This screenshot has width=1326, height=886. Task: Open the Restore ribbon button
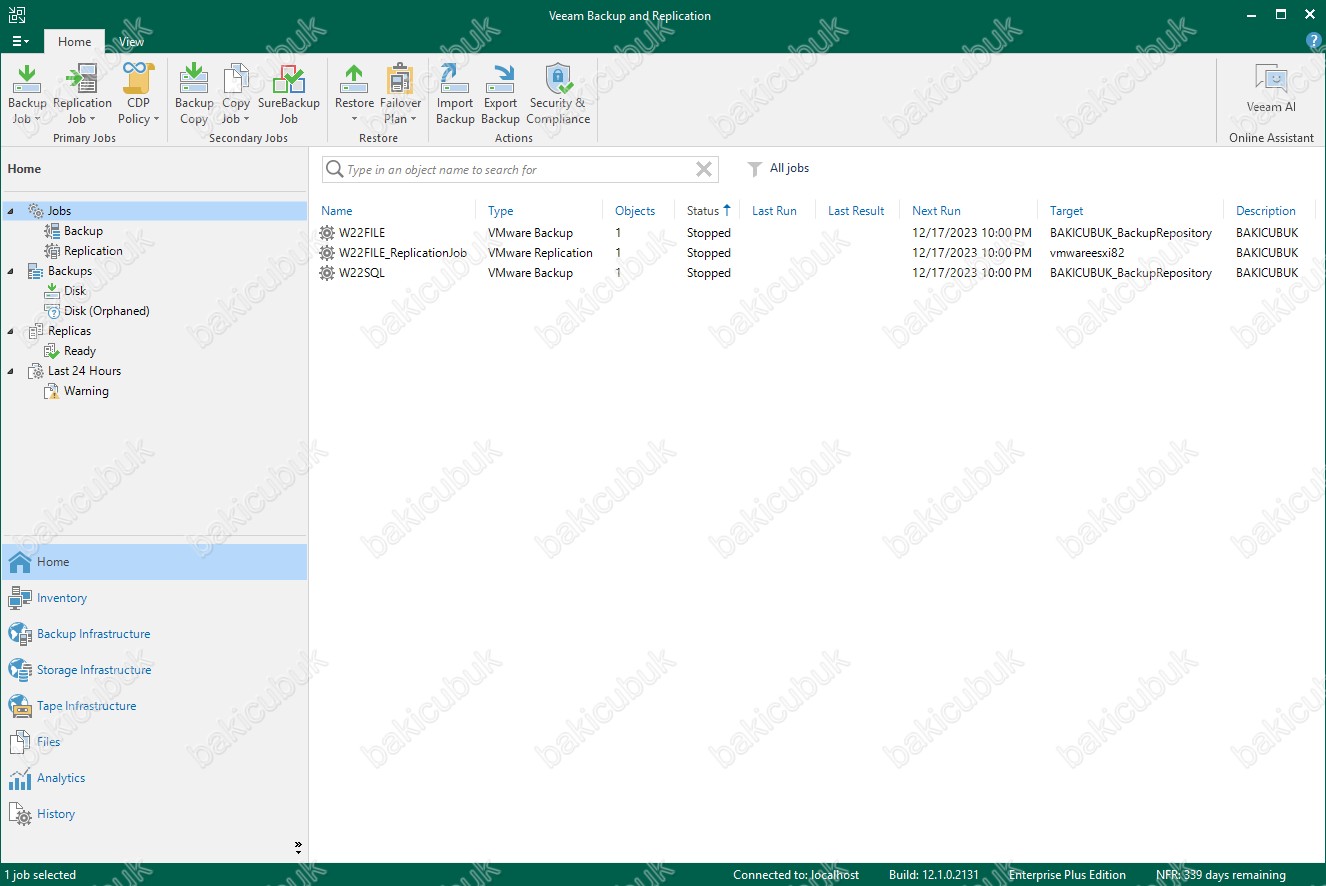click(354, 93)
